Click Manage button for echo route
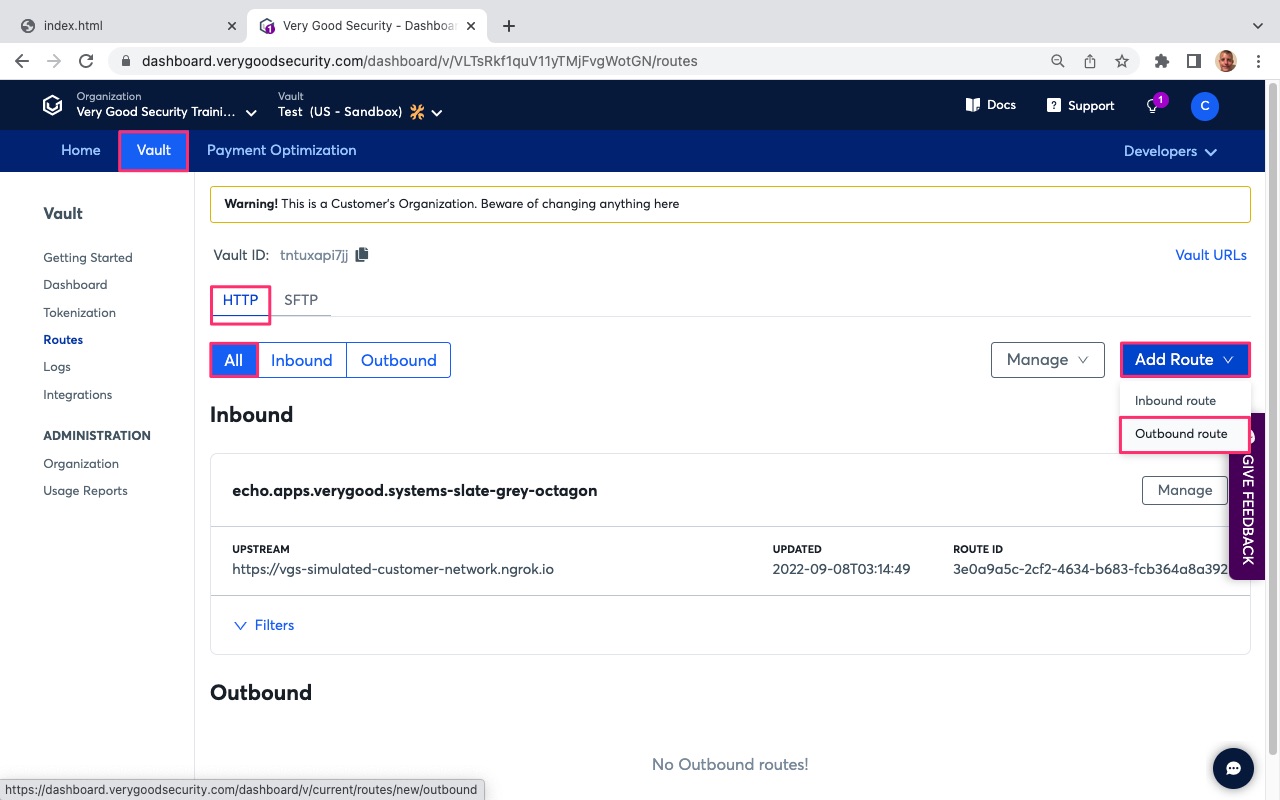The height and width of the screenshot is (800, 1280). tap(1185, 490)
